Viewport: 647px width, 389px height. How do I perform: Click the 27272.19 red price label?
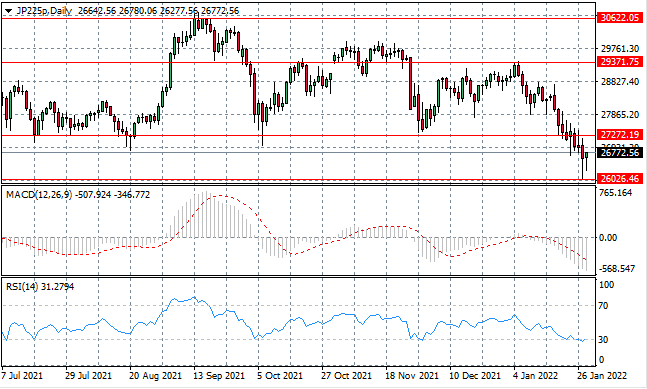point(620,134)
